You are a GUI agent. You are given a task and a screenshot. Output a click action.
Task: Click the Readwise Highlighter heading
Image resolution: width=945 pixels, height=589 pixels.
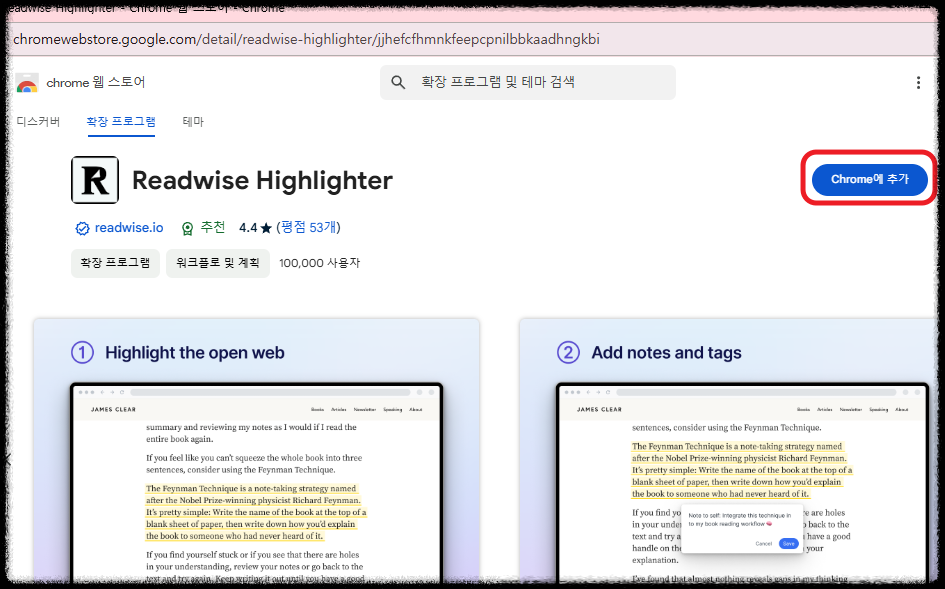pyautogui.click(x=262, y=180)
